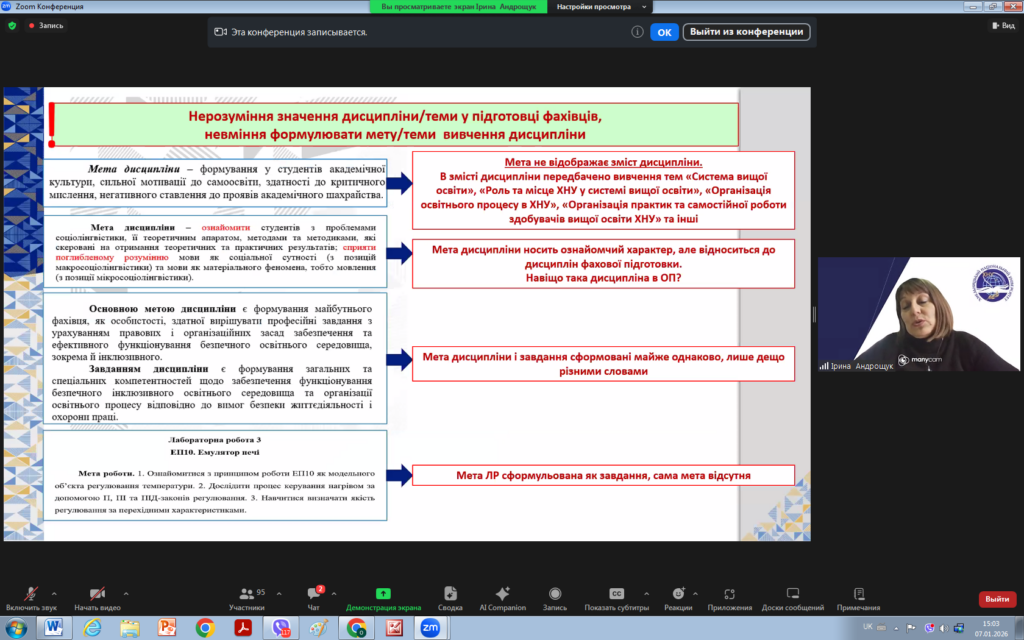Image resolution: width=1024 pixels, height=640 pixels.
Task: Click Выйти из конференции button in banner
Action: click(746, 32)
